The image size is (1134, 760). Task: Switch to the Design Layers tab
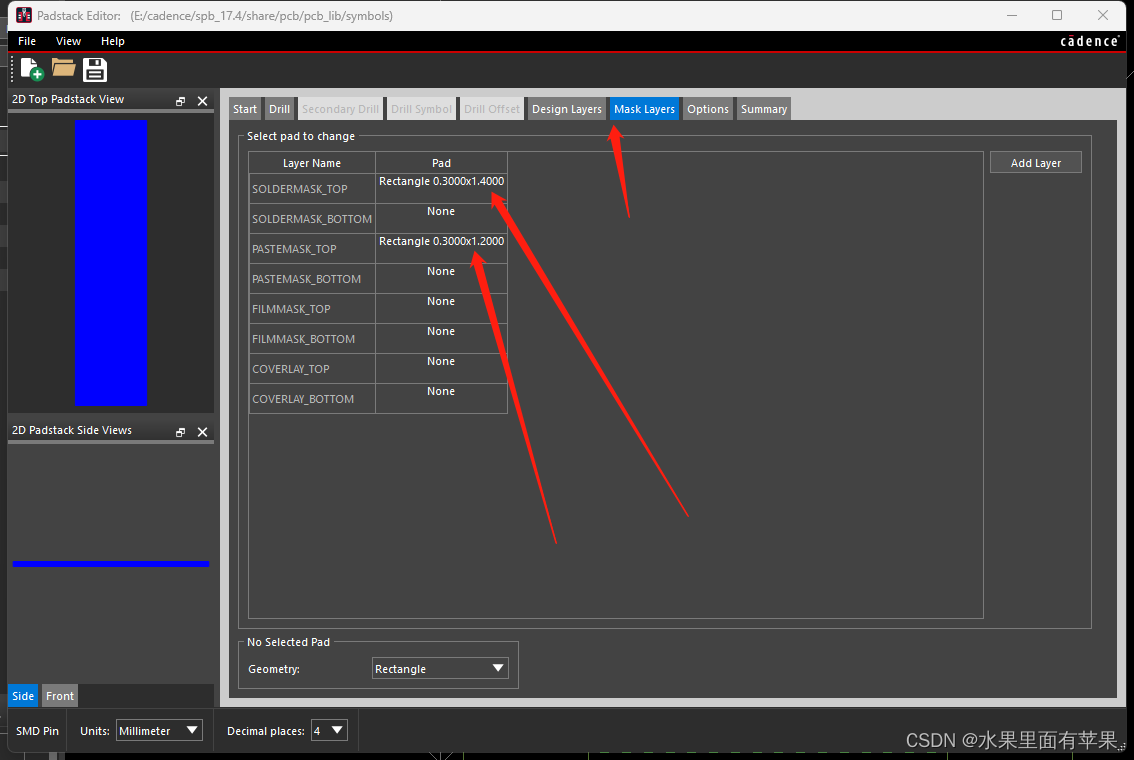tap(567, 109)
